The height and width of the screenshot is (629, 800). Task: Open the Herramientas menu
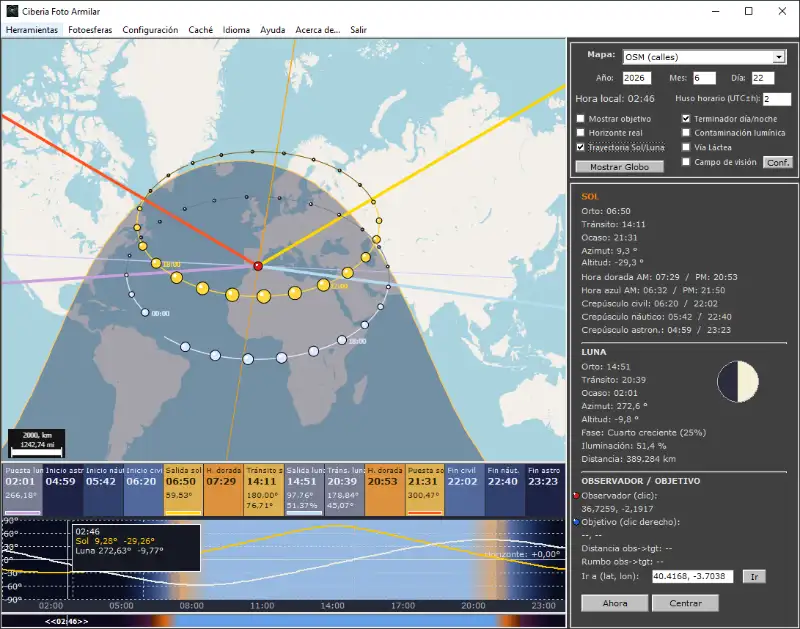tap(32, 30)
